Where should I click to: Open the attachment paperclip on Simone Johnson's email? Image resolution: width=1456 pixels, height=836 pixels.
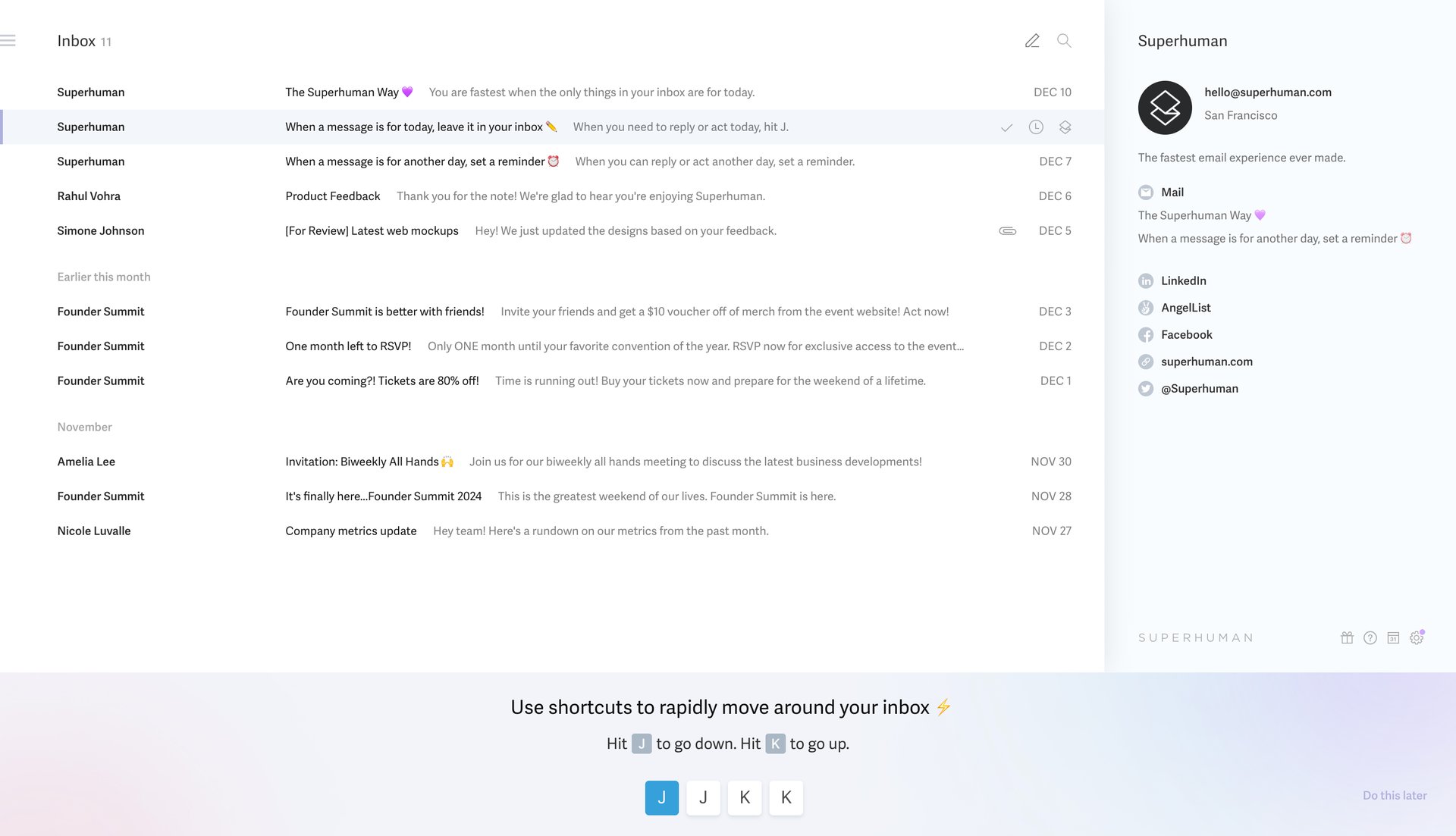[x=1006, y=230]
